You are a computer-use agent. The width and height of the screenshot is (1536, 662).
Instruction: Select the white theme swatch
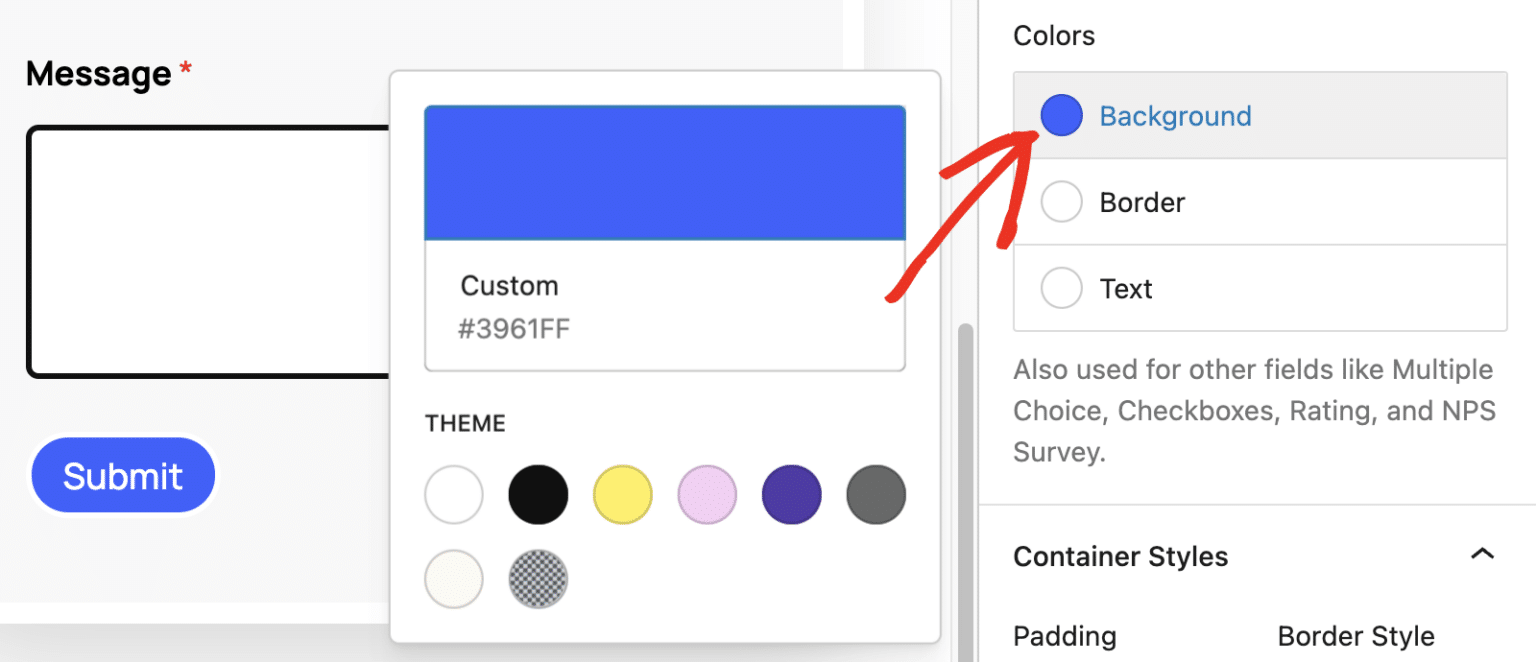453,494
